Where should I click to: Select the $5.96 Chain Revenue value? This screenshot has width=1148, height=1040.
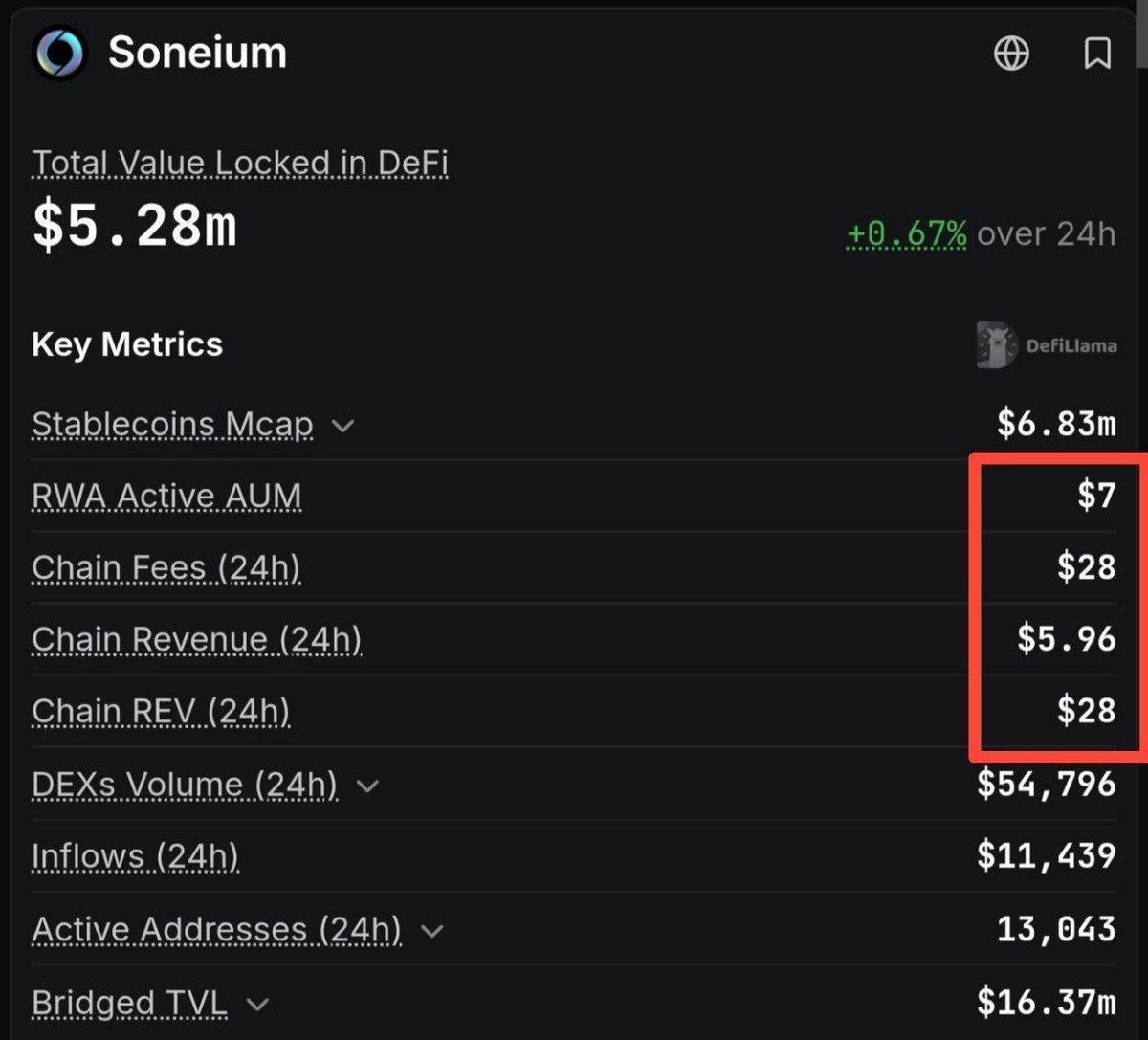tap(1067, 638)
